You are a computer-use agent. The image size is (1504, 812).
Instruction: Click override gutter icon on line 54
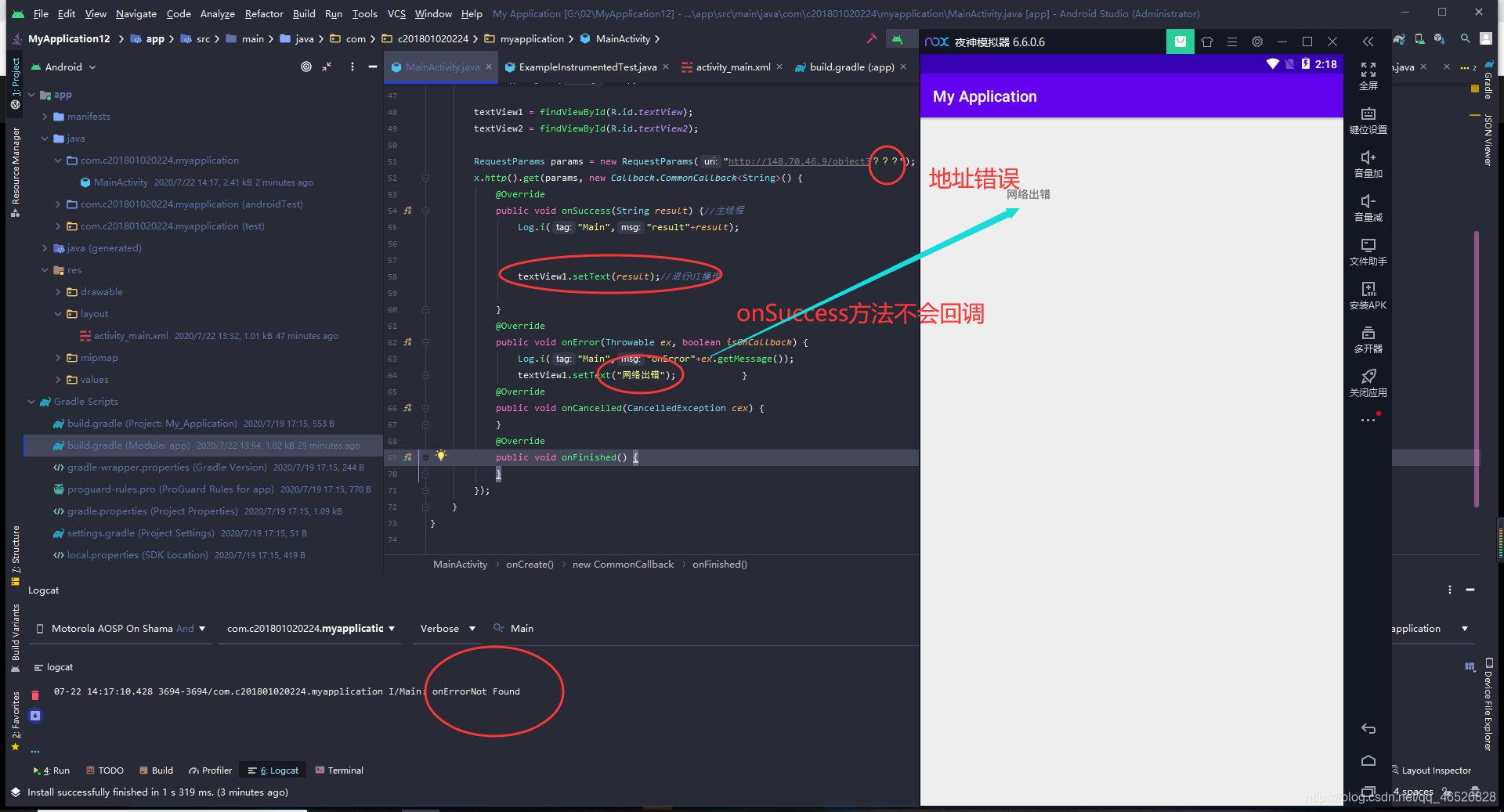pyautogui.click(x=407, y=211)
